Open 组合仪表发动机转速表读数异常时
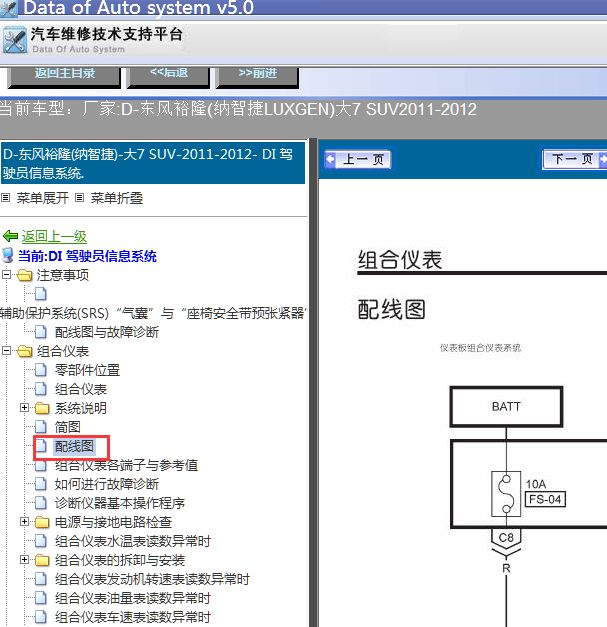This screenshot has height=627, width=607. 152,579
